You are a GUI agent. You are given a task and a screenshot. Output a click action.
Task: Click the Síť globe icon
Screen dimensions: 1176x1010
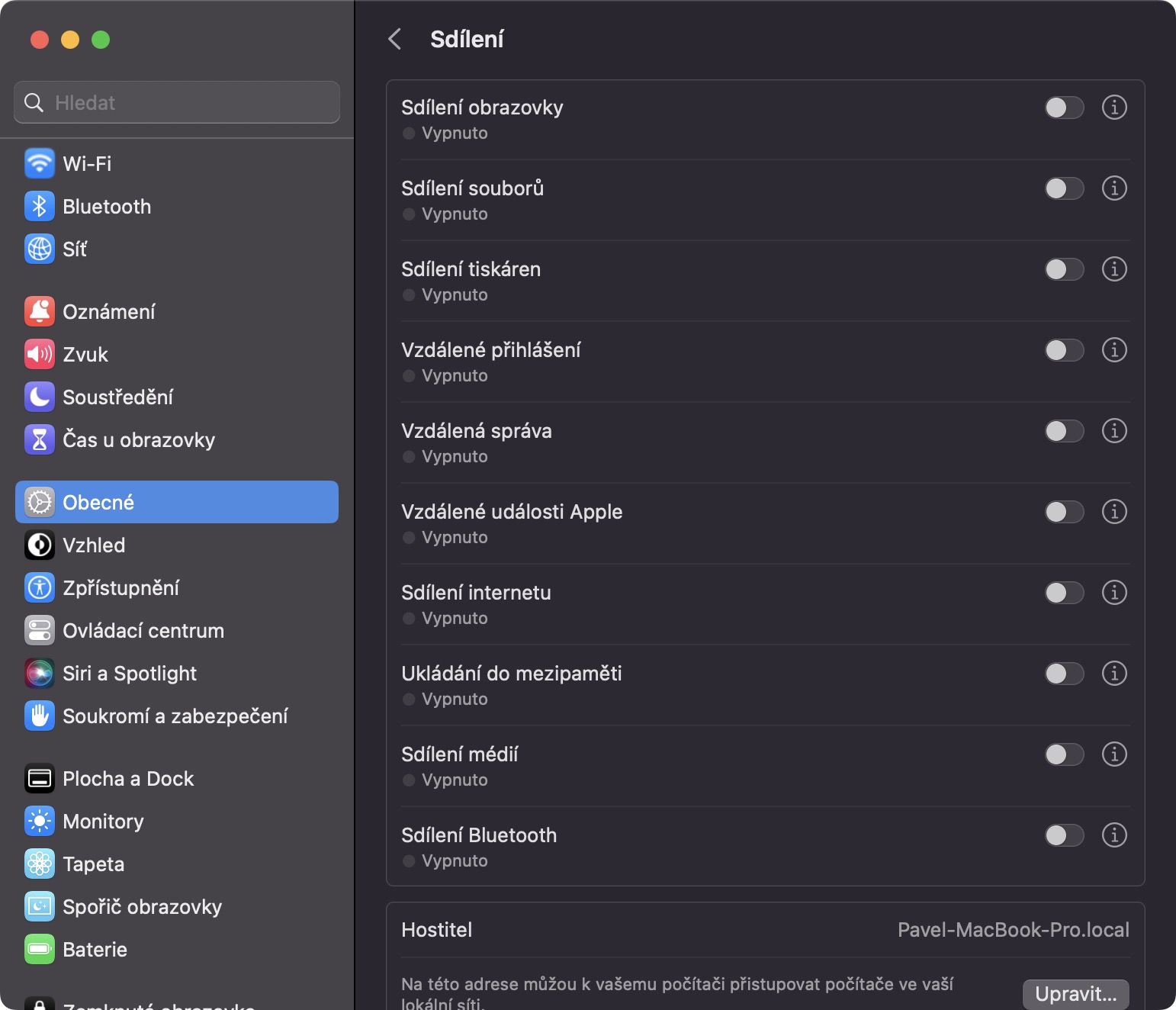point(40,249)
